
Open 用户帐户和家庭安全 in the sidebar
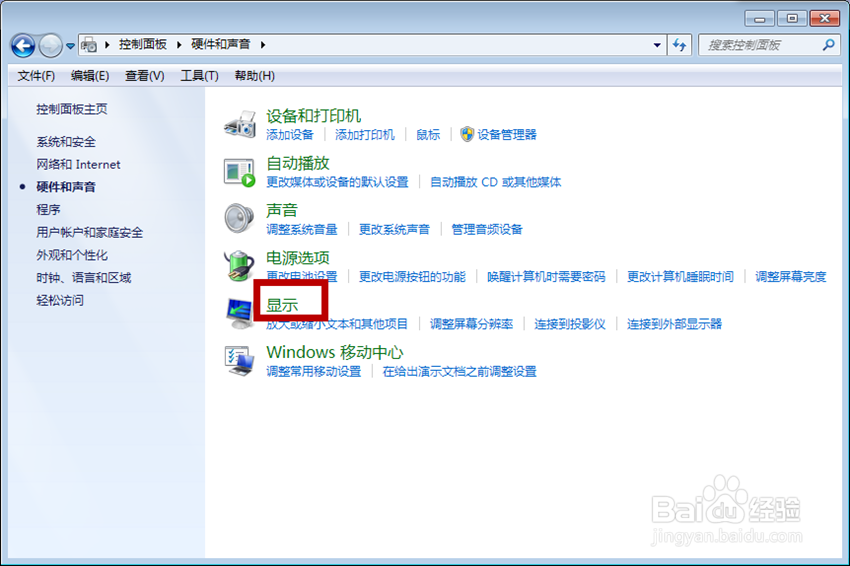point(89,232)
